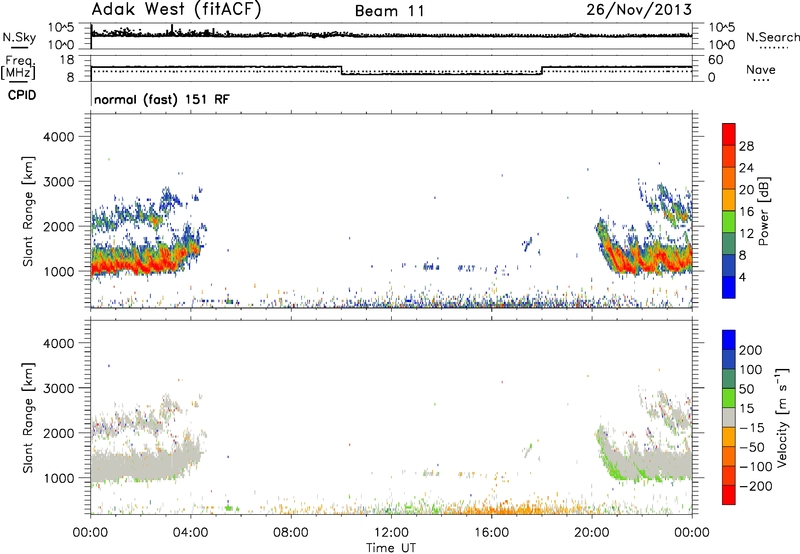Click the orange near-range velocity echoes near 16:00
This screenshot has width=800, height=554.
click(x=503, y=509)
